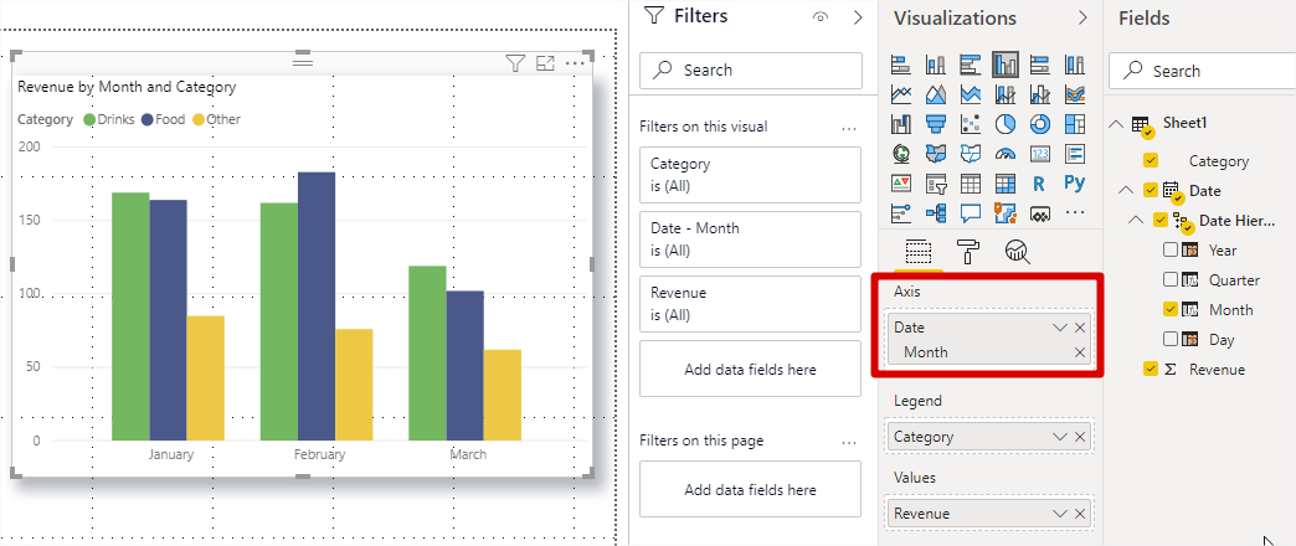Viewport: 1296px width, 546px height.
Task: Select the scatter chart visualization
Action: pyautogui.click(x=970, y=124)
